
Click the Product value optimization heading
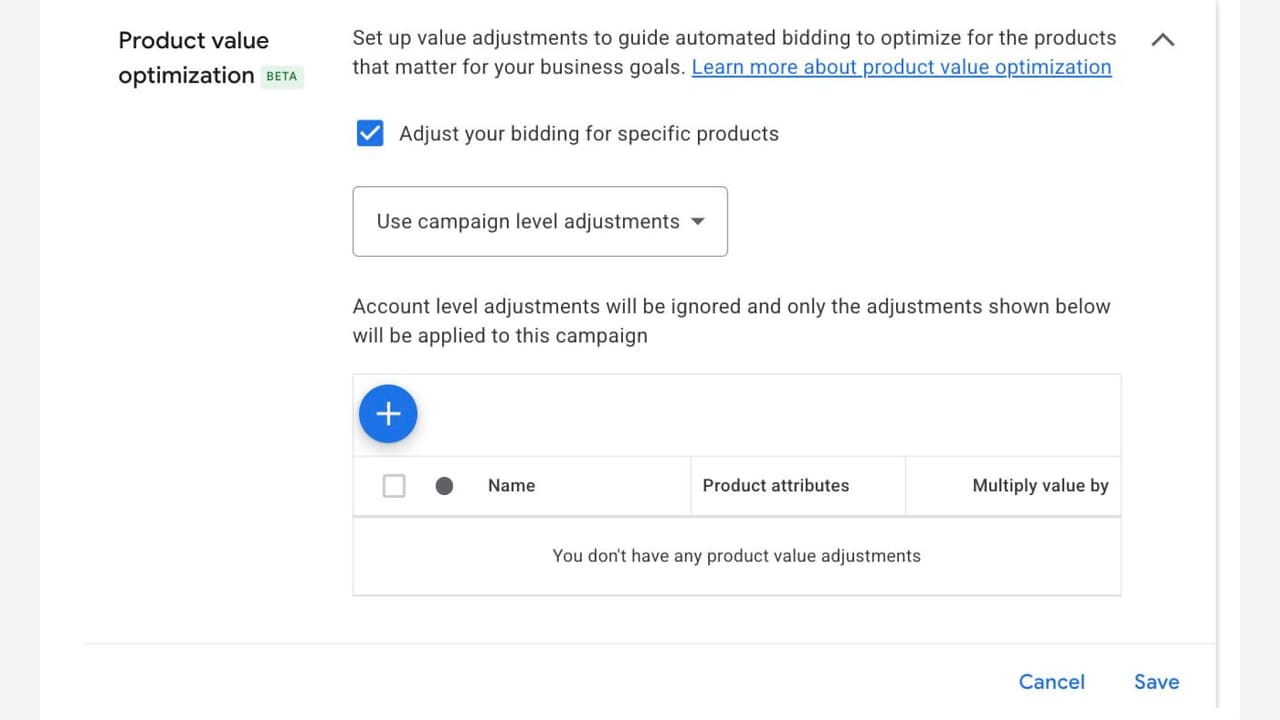pyautogui.click(x=193, y=58)
